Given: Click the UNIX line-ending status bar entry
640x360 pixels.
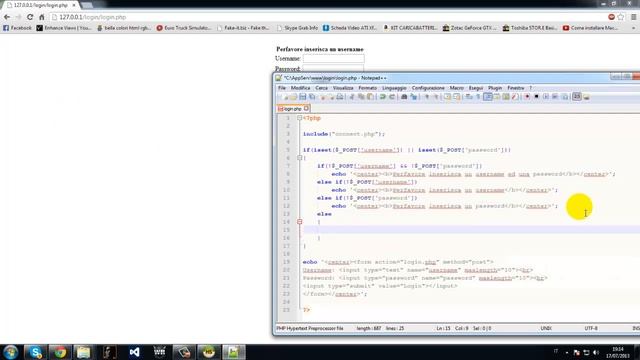Looking at the screenshot, I should pos(546,328).
